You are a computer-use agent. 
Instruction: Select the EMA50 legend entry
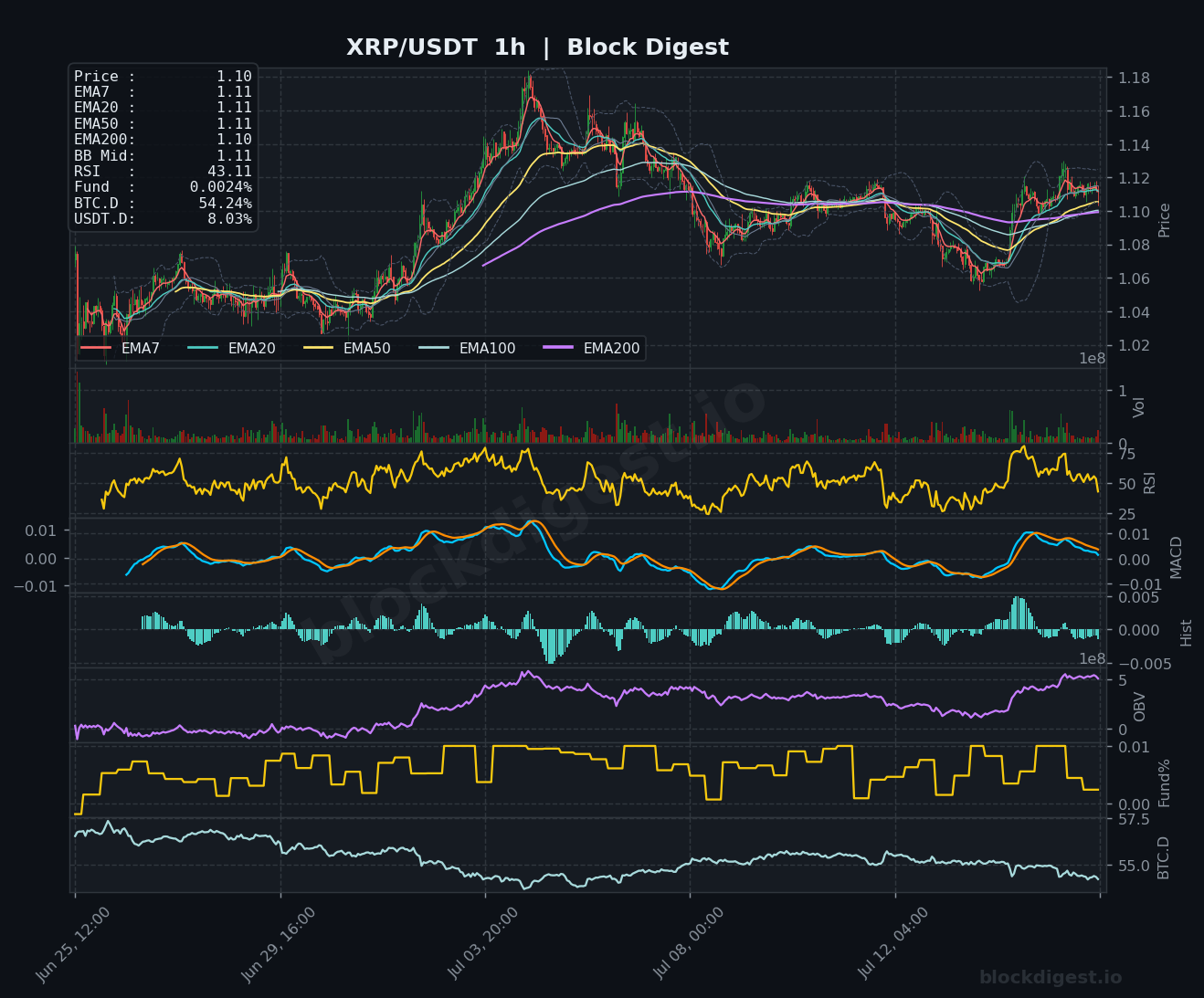[x=347, y=348]
